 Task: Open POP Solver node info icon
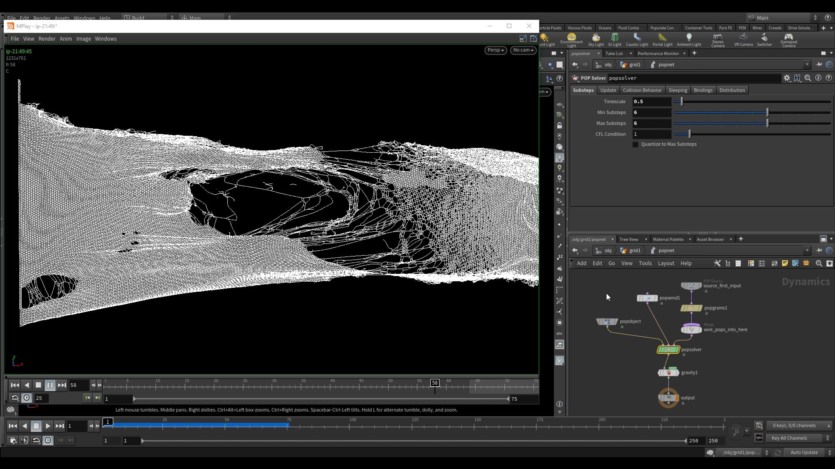818,78
